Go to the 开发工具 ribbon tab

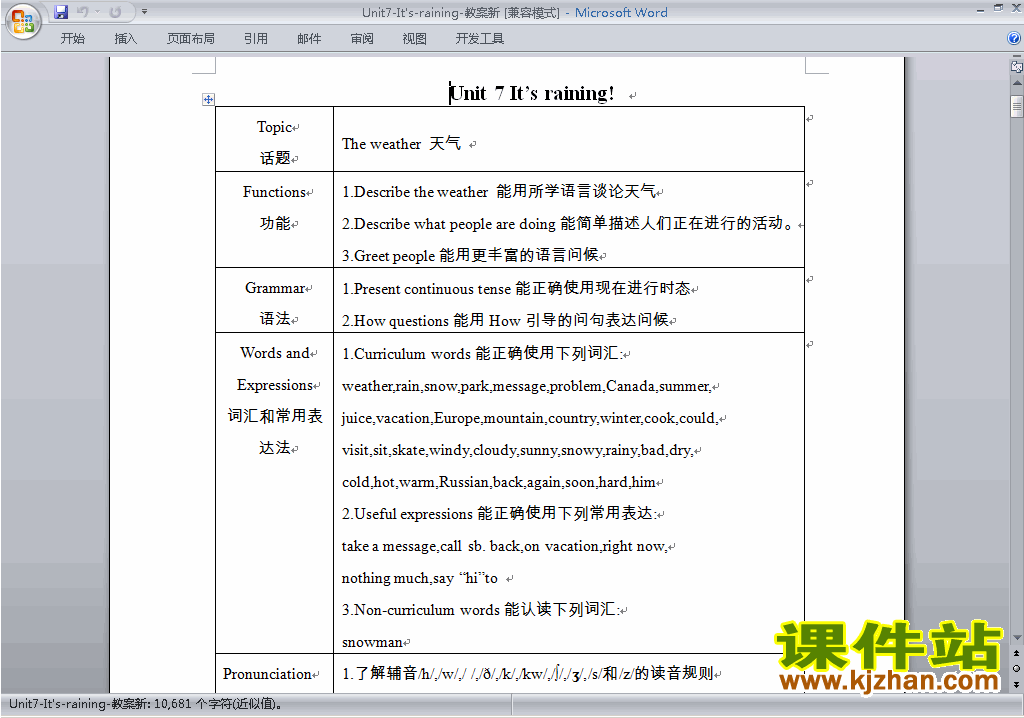(x=479, y=39)
